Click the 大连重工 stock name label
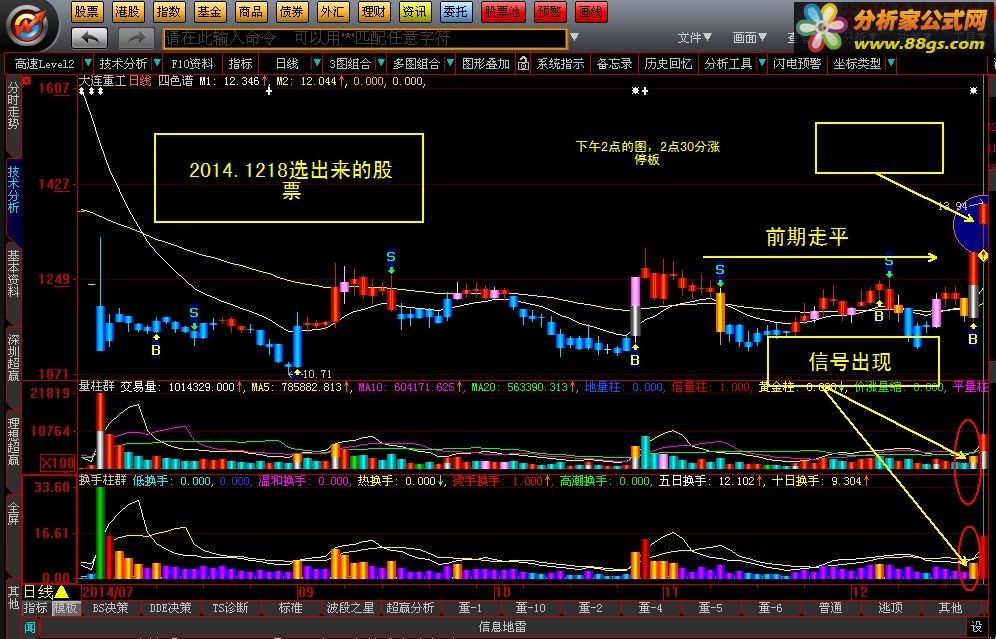The width and height of the screenshot is (996, 639). (102, 81)
